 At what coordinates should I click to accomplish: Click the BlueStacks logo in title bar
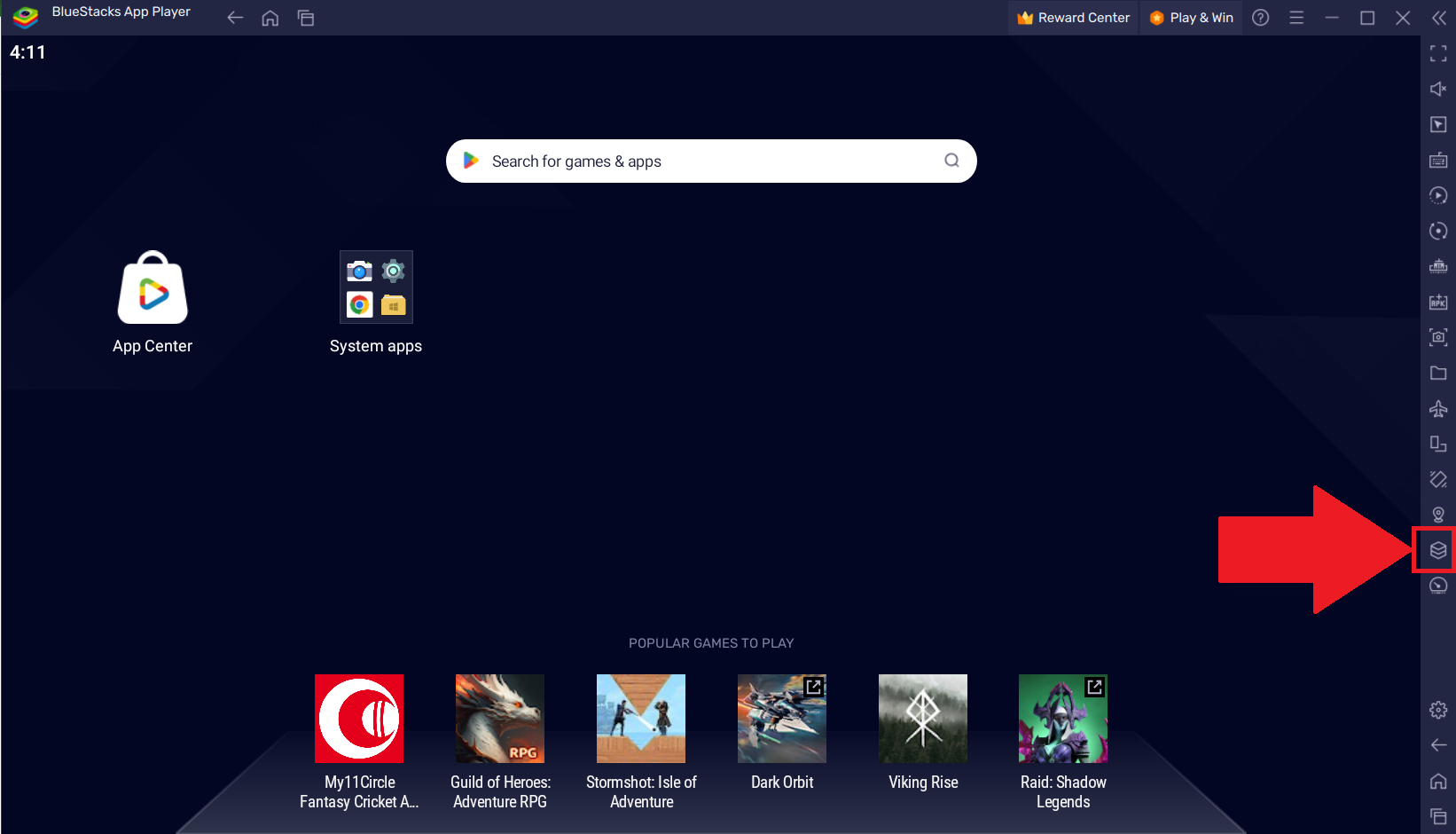click(x=26, y=17)
